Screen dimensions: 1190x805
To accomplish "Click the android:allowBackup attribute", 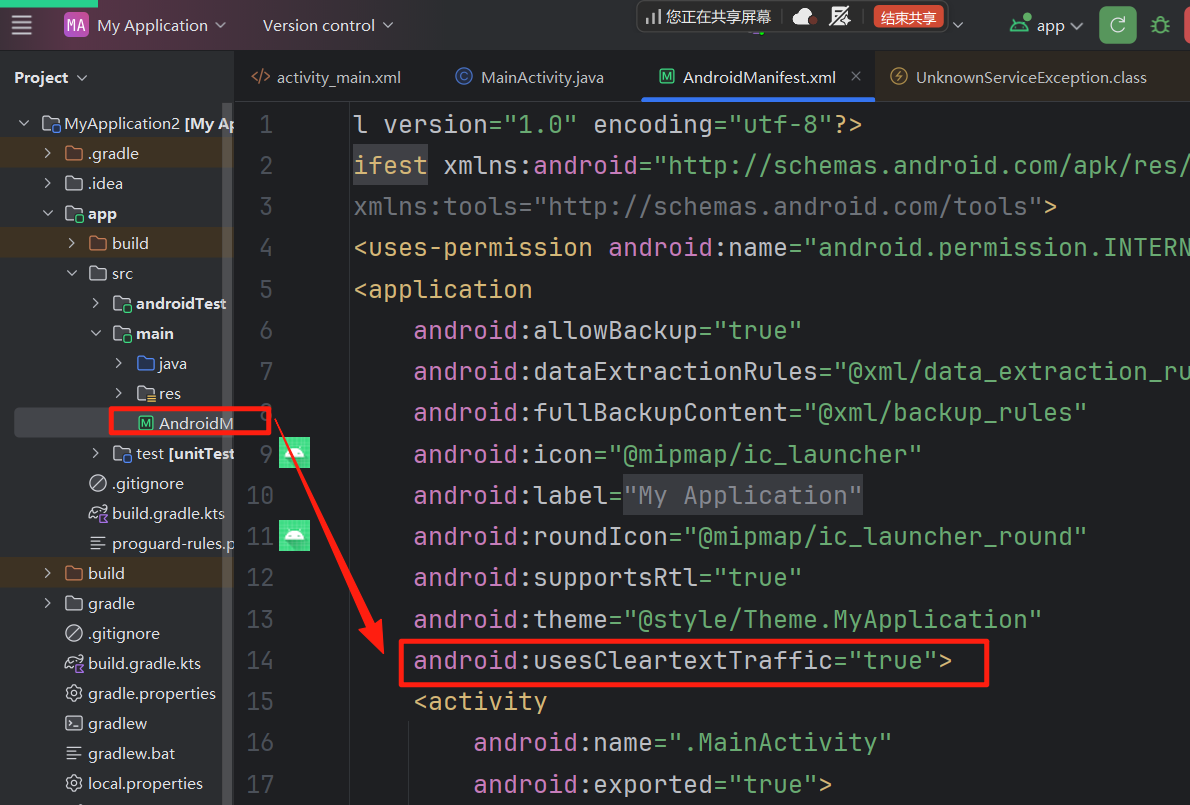I will (x=556, y=330).
